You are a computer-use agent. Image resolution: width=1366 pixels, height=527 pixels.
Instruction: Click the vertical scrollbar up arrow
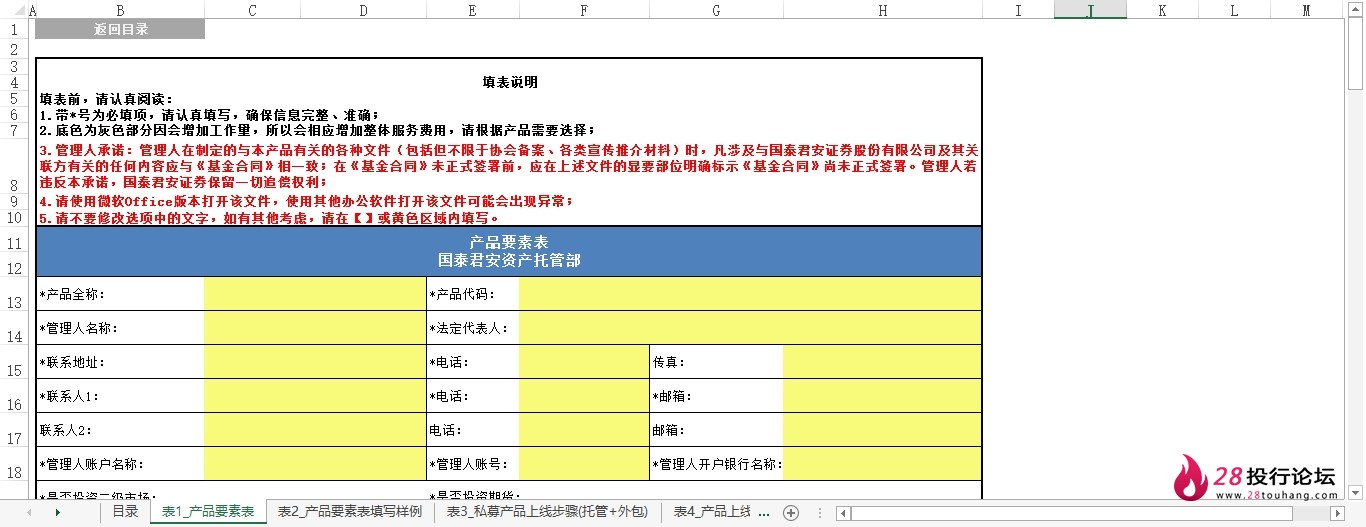click(1356, 9)
